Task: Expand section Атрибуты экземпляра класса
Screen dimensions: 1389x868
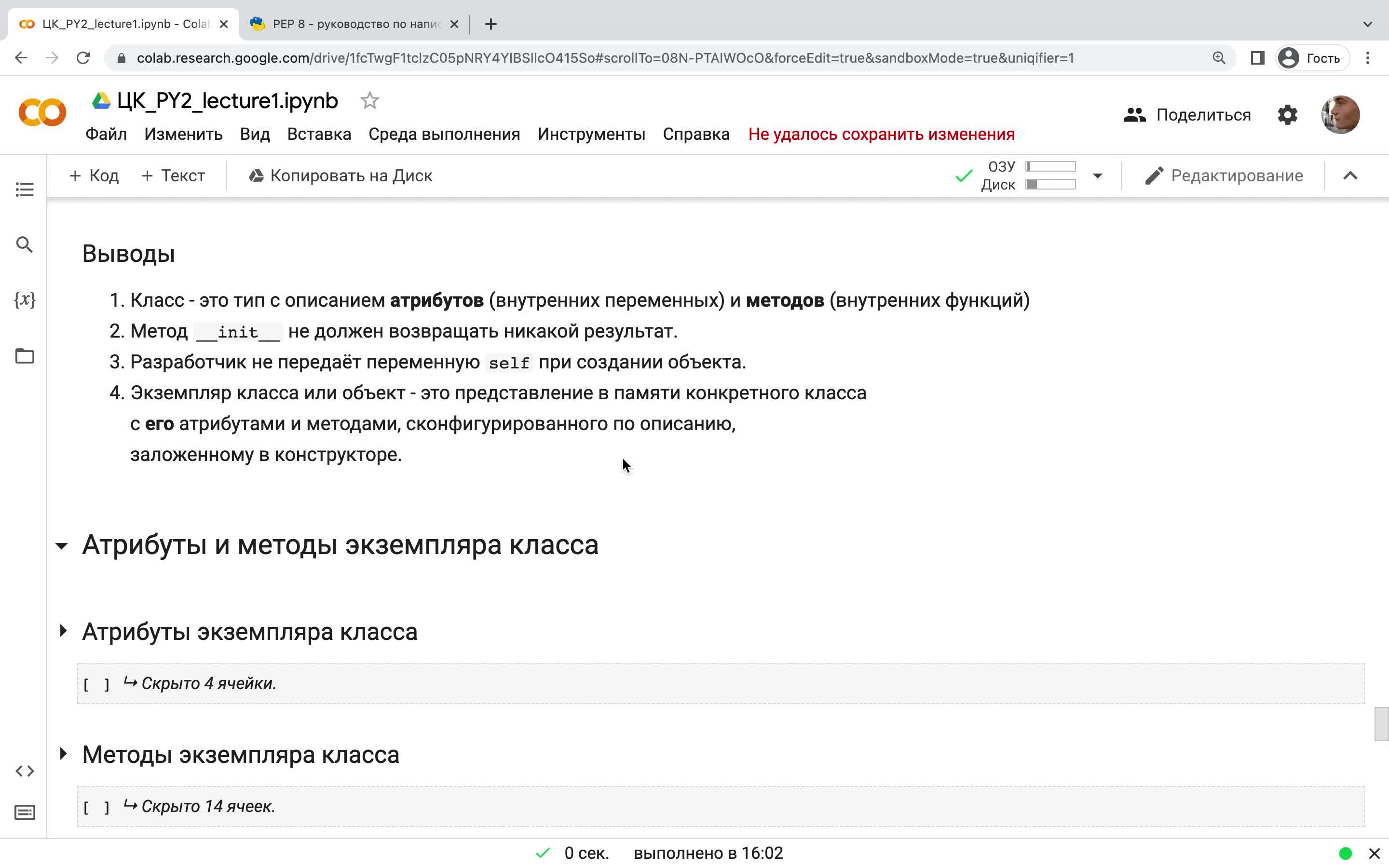Action: click(x=63, y=631)
